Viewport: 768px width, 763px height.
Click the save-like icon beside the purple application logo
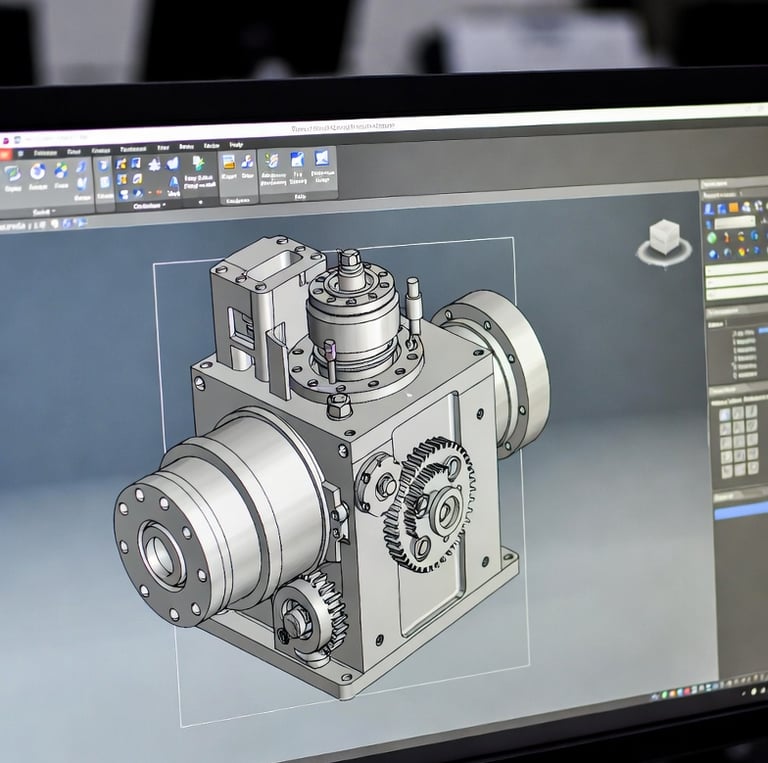18,141
